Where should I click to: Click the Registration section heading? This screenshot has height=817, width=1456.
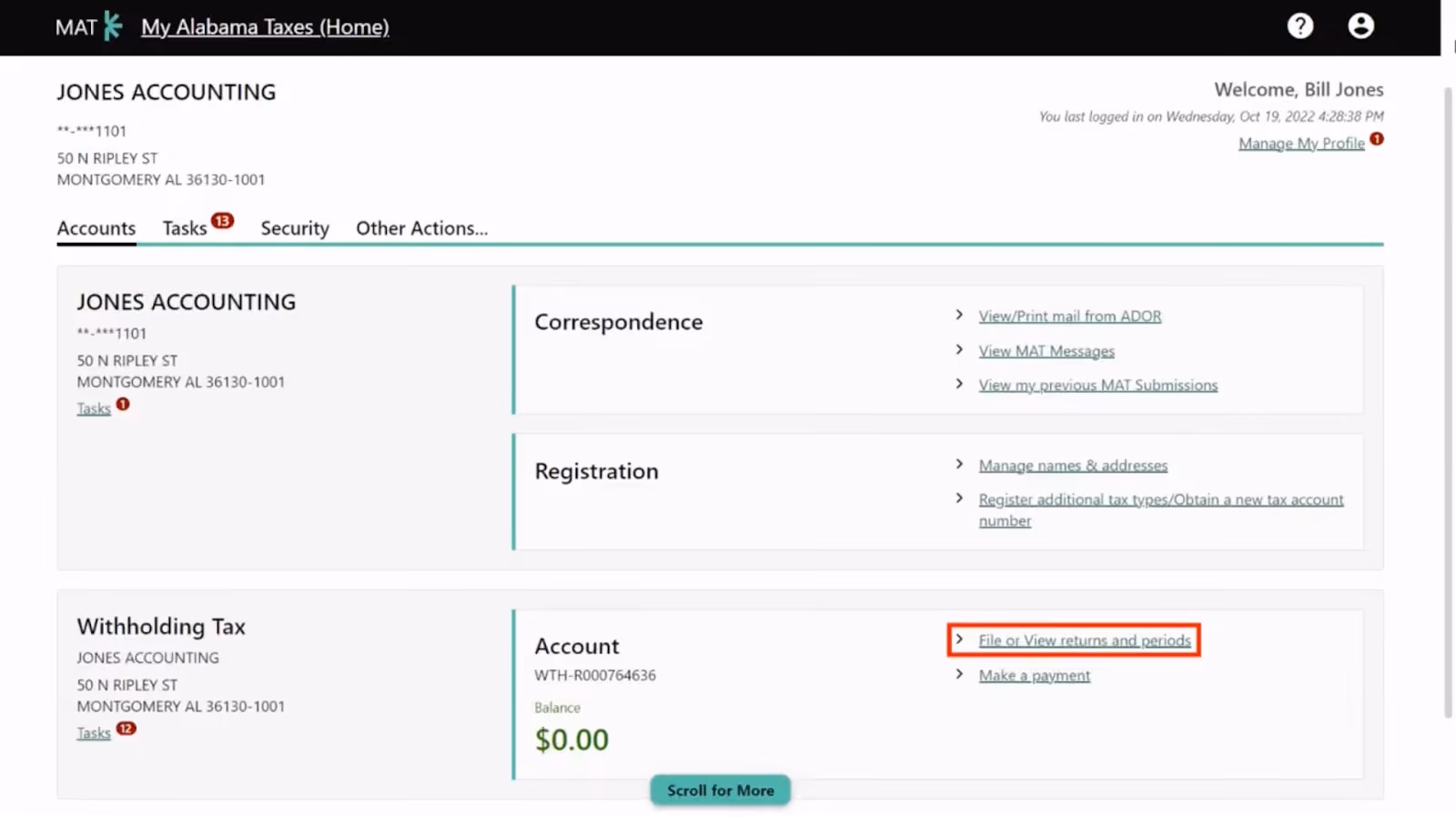coord(596,471)
